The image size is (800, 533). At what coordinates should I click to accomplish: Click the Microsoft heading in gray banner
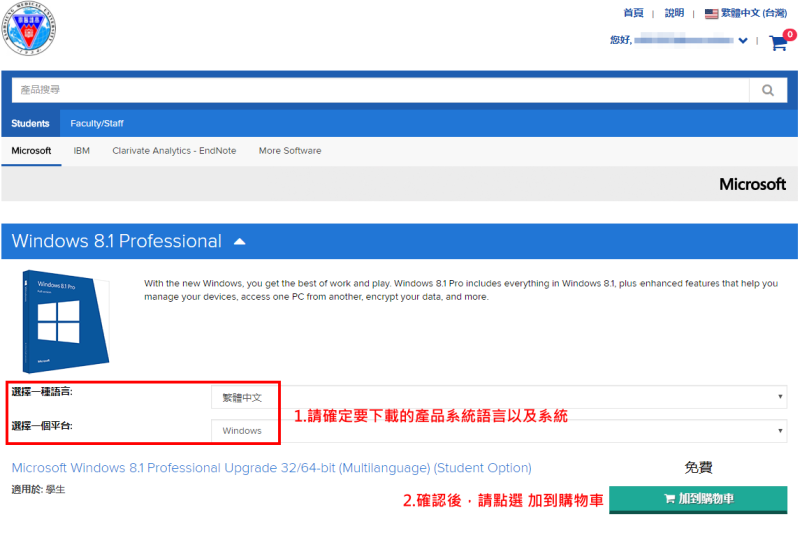(x=752, y=184)
